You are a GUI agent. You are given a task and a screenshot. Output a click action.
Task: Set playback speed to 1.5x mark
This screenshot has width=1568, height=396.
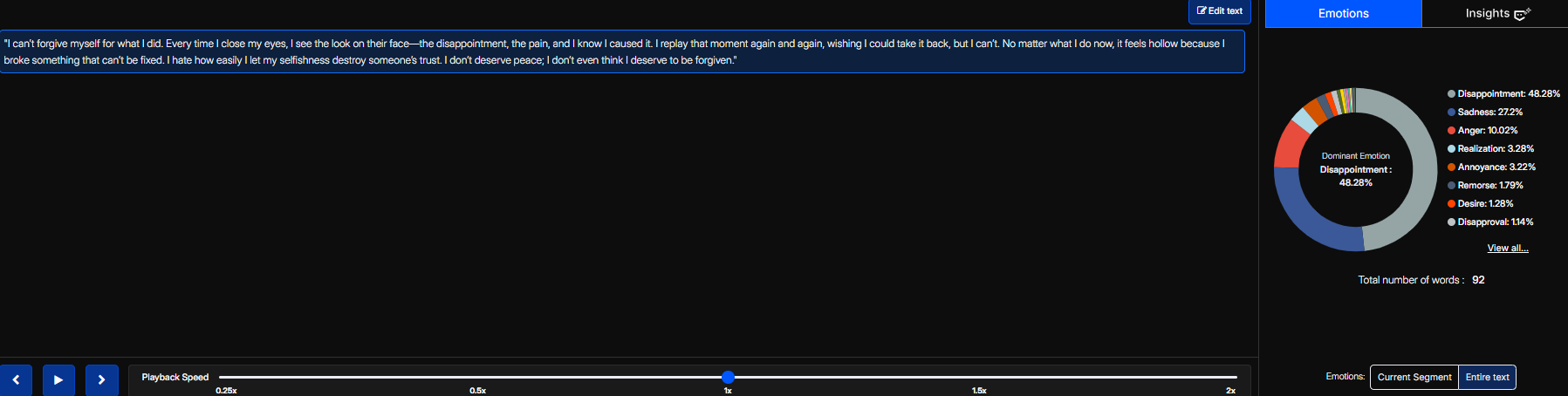coord(979,390)
